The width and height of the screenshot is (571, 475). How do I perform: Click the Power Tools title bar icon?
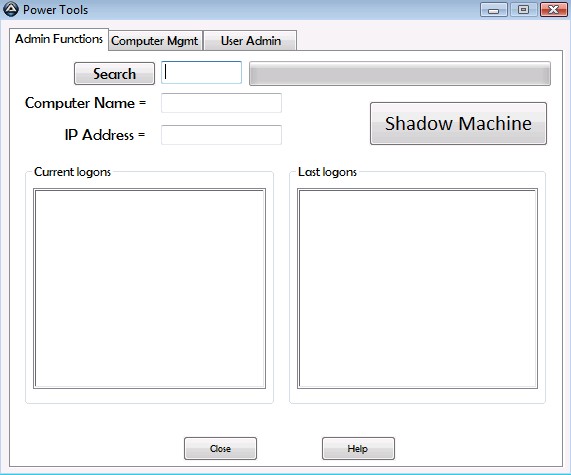[x=11, y=9]
